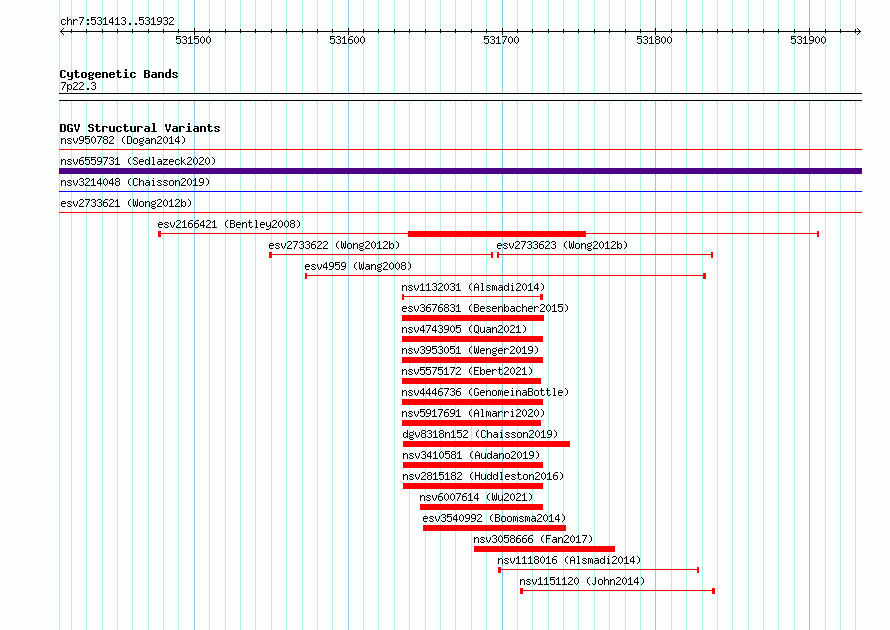Click the esv2166421 thick red segment
Viewport: 890px width, 630px height.
tap(497, 234)
